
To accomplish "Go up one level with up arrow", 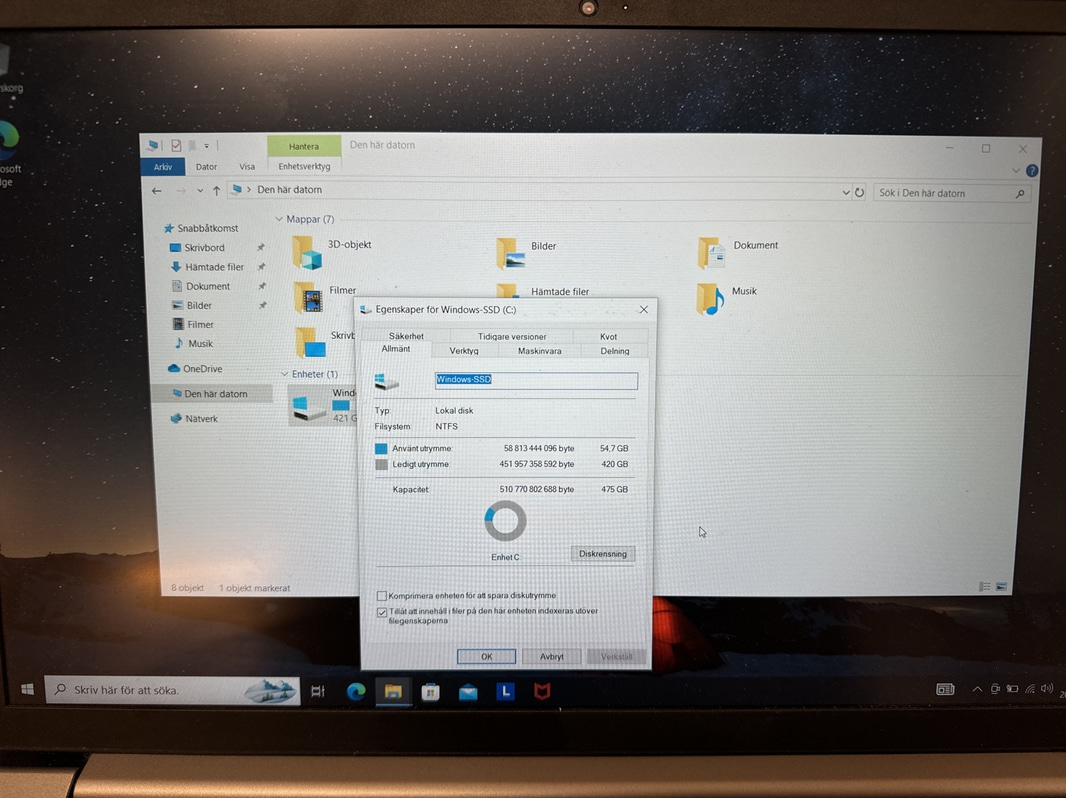I will [x=216, y=191].
